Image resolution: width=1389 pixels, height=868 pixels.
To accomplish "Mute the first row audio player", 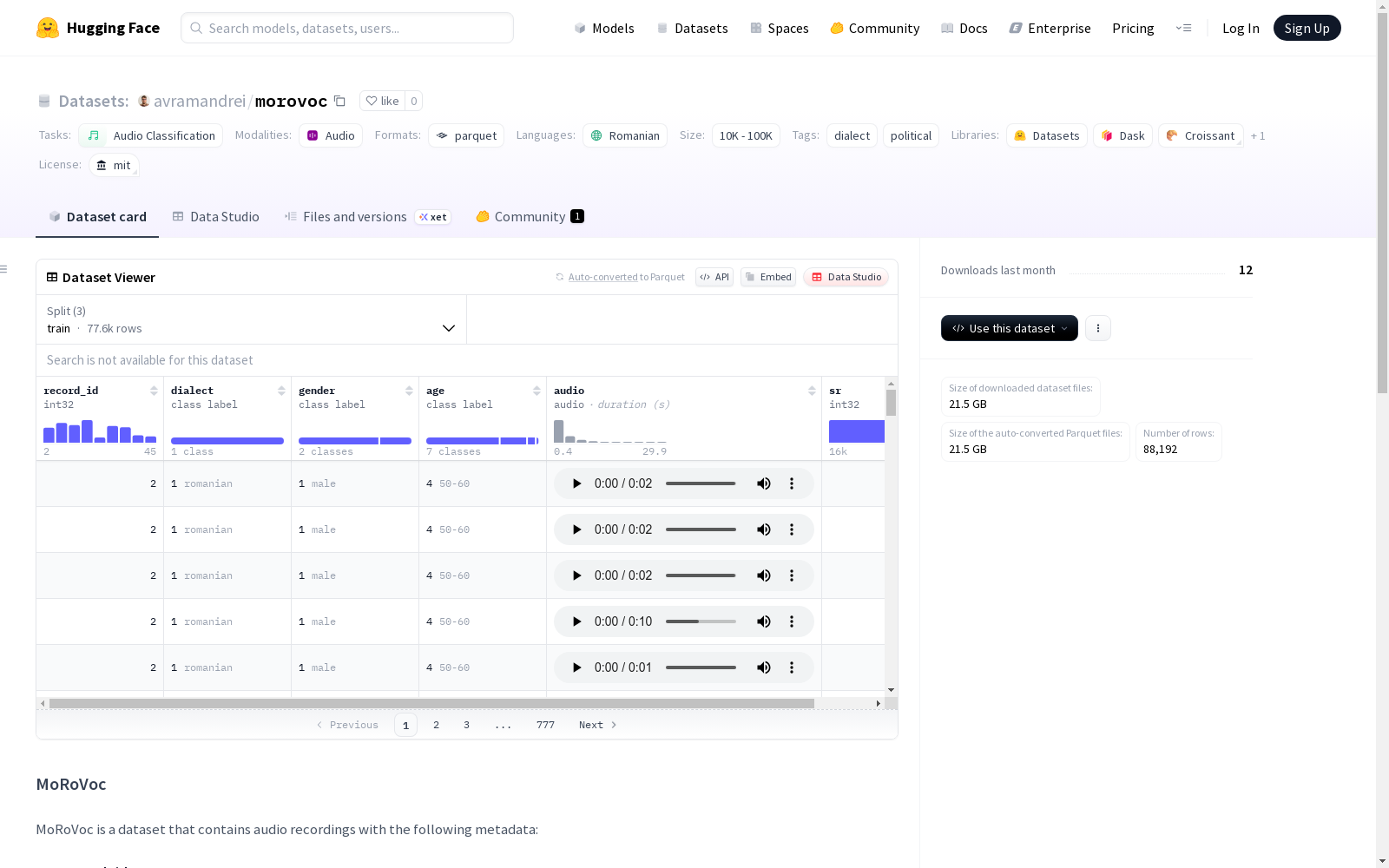I will click(764, 483).
